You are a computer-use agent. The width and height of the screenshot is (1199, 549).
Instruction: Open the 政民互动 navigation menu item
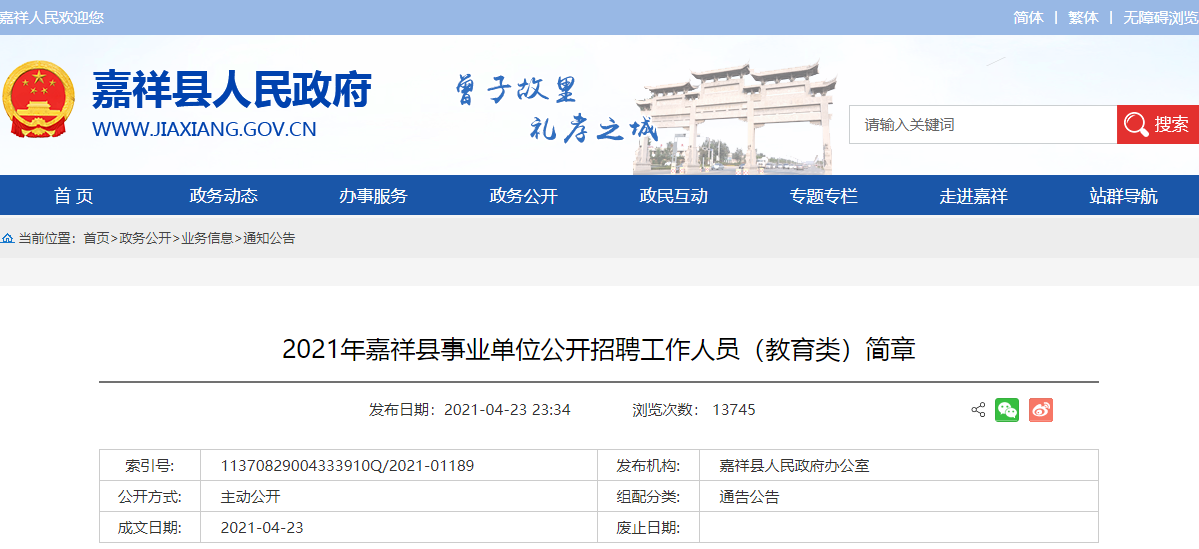pyautogui.click(x=674, y=197)
